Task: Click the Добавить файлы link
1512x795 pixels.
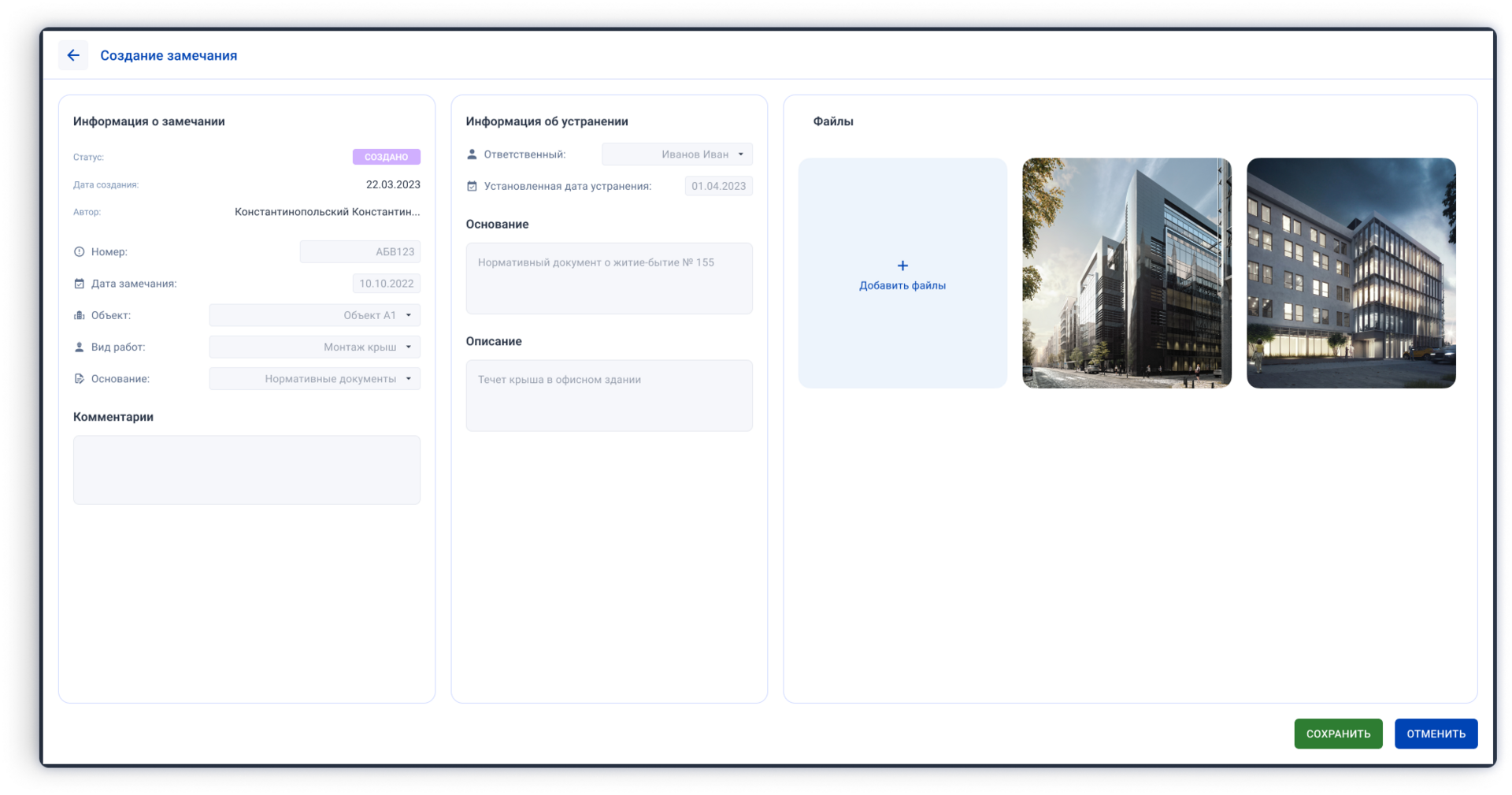Action: point(902,285)
